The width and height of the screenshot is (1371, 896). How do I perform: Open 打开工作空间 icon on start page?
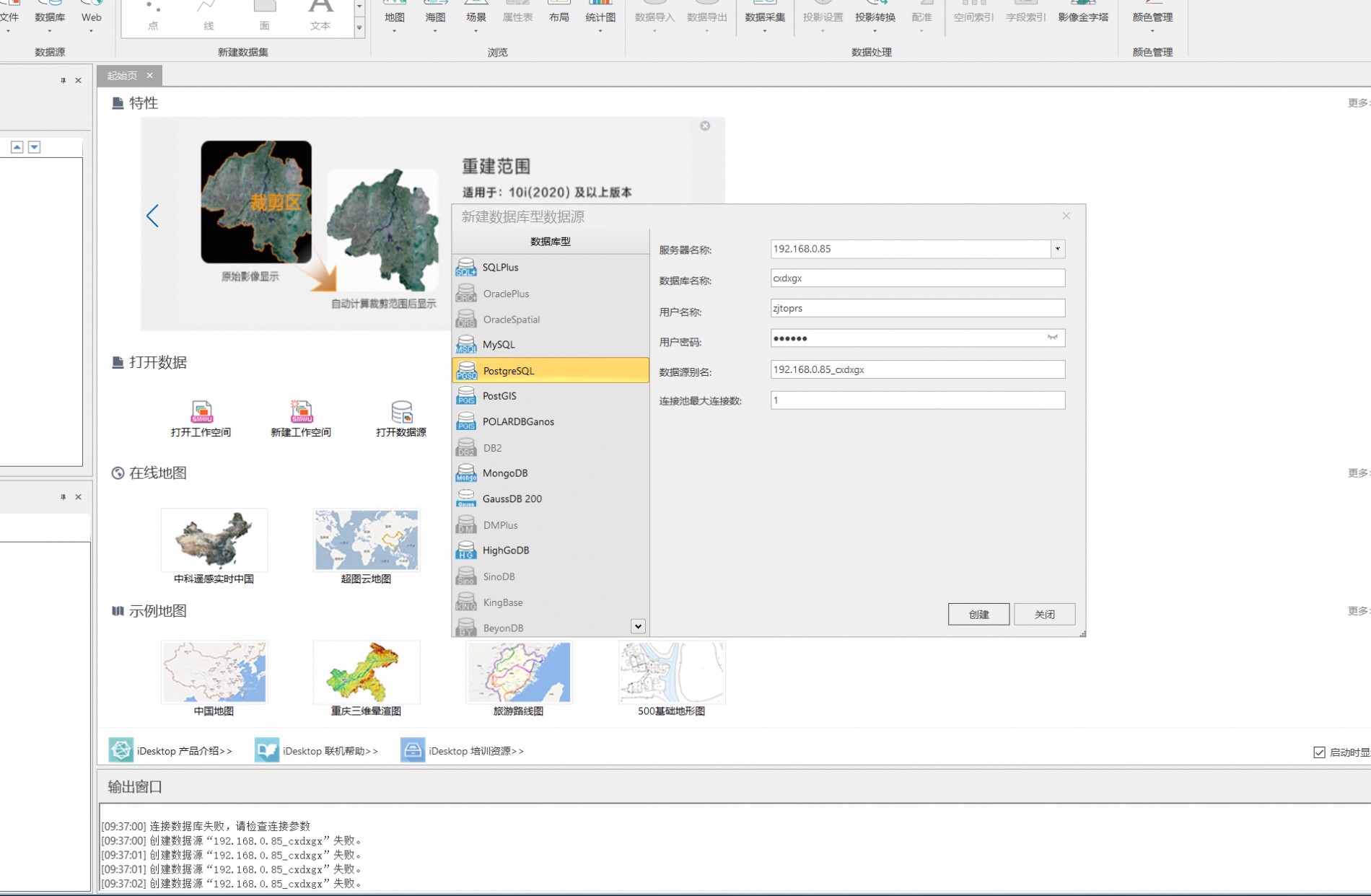[201, 418]
